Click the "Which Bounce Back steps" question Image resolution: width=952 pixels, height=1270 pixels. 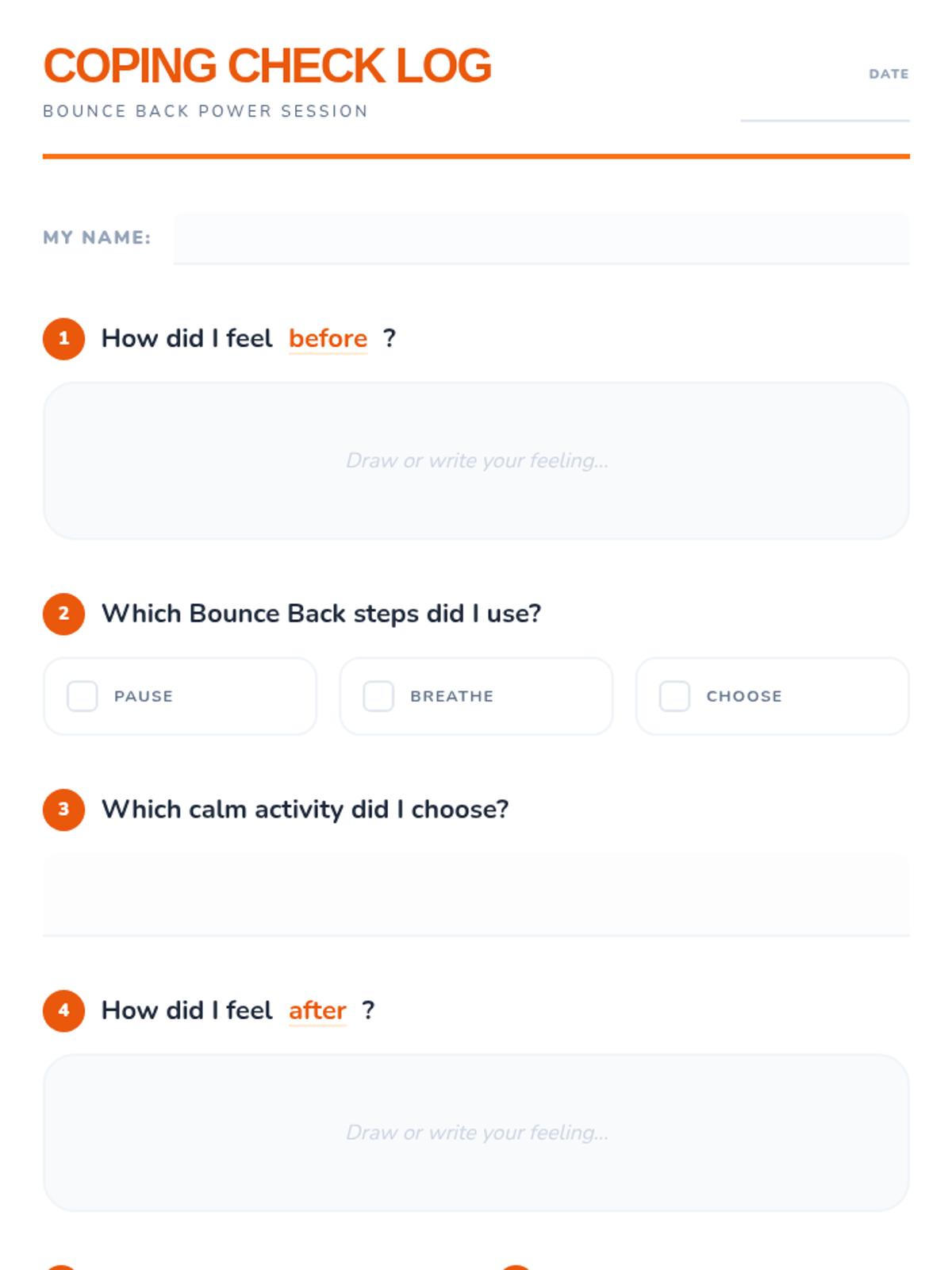321,614
